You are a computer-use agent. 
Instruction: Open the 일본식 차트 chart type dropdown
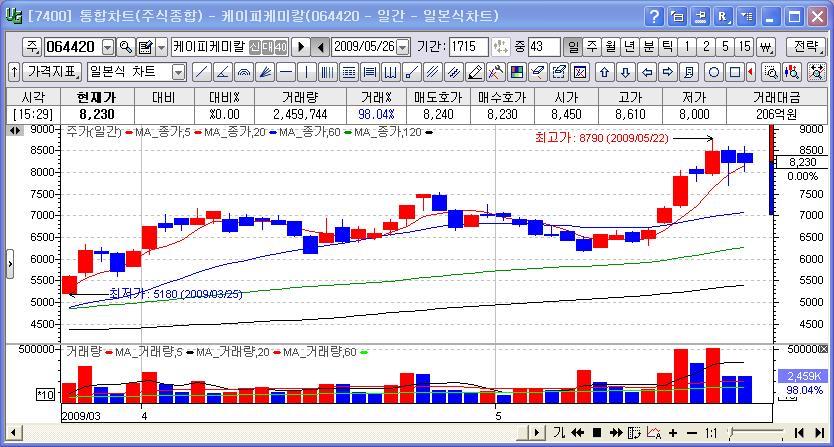tap(179, 72)
